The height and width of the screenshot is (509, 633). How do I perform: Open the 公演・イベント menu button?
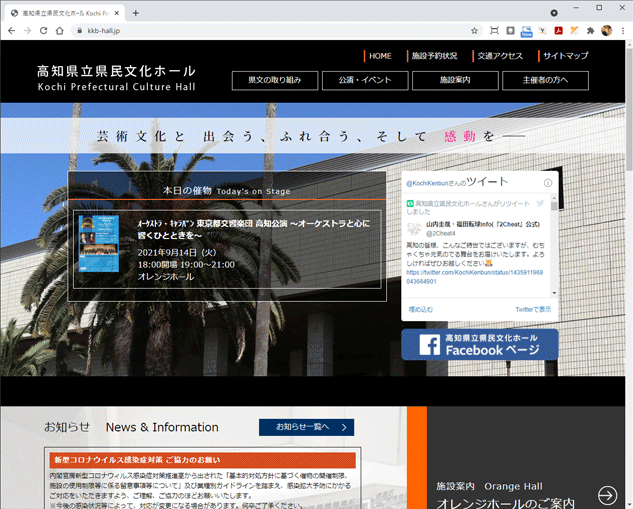click(x=365, y=80)
